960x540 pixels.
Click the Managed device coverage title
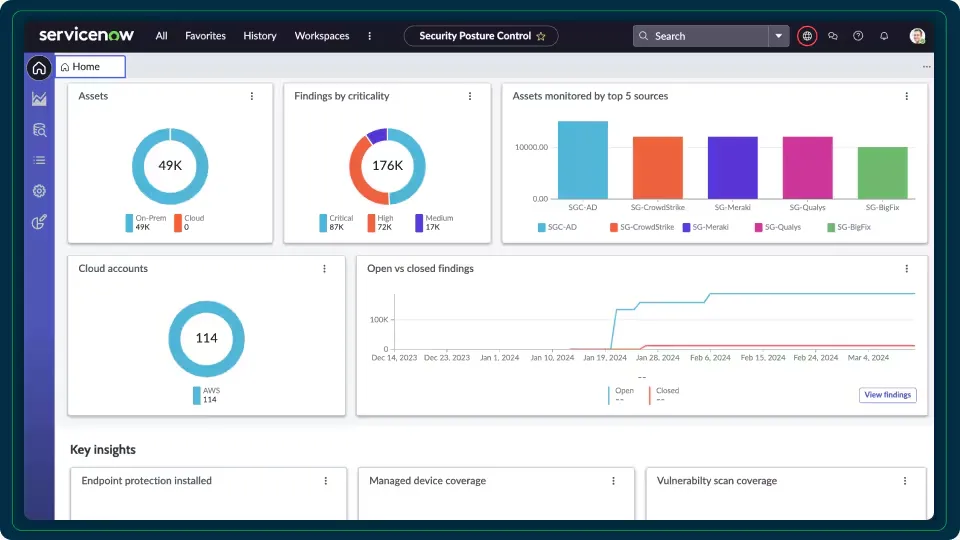[x=427, y=481]
